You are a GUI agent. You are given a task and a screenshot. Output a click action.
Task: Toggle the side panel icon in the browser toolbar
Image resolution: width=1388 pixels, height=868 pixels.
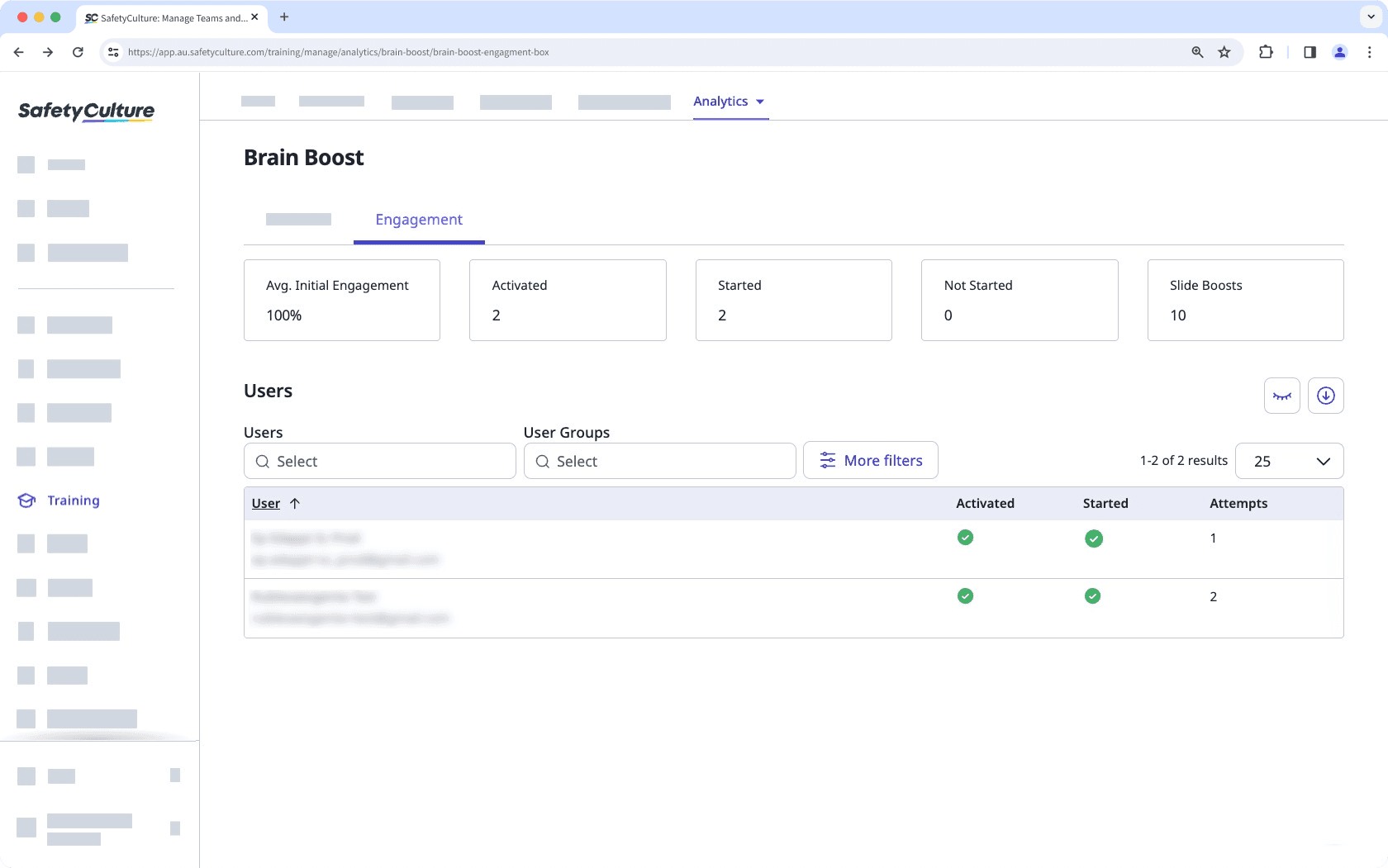pos(1309,51)
